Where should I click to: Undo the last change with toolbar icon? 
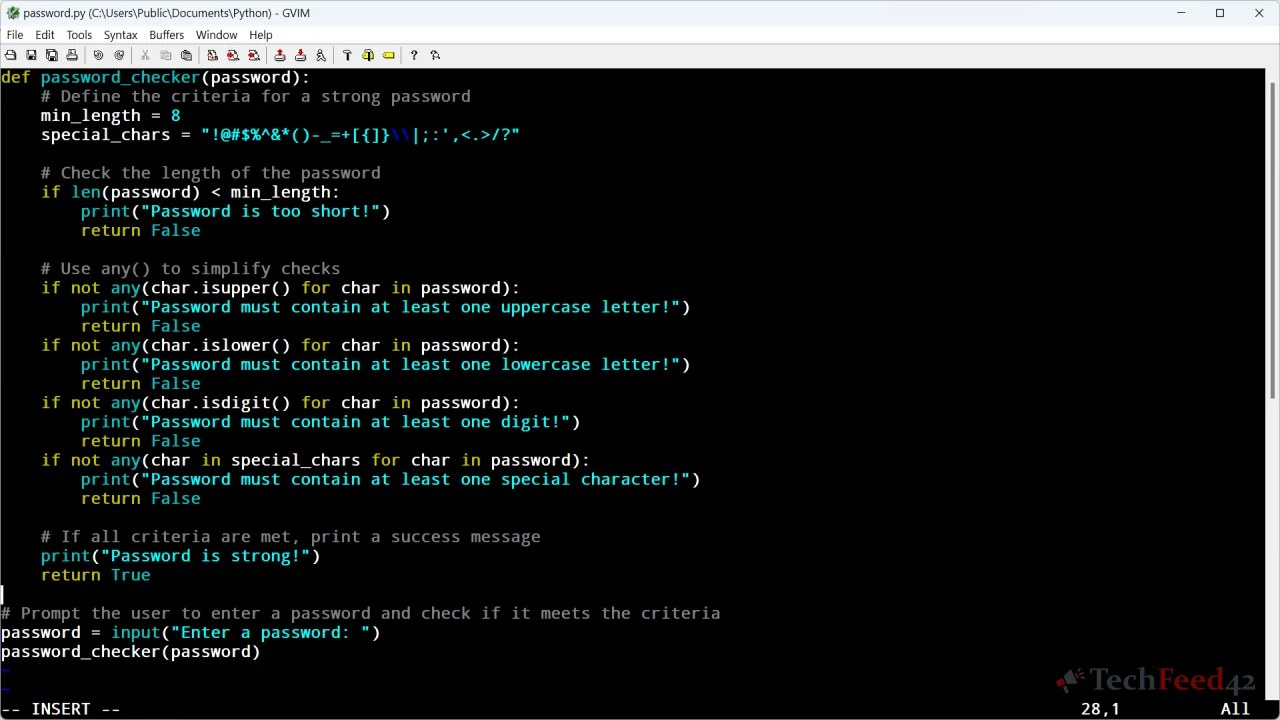(x=98, y=55)
